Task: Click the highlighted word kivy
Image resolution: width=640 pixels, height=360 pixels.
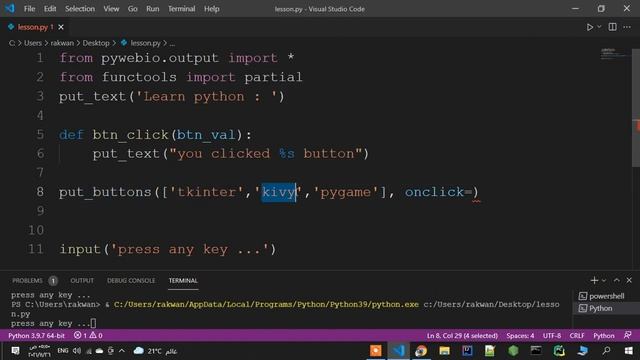Action: [278, 192]
